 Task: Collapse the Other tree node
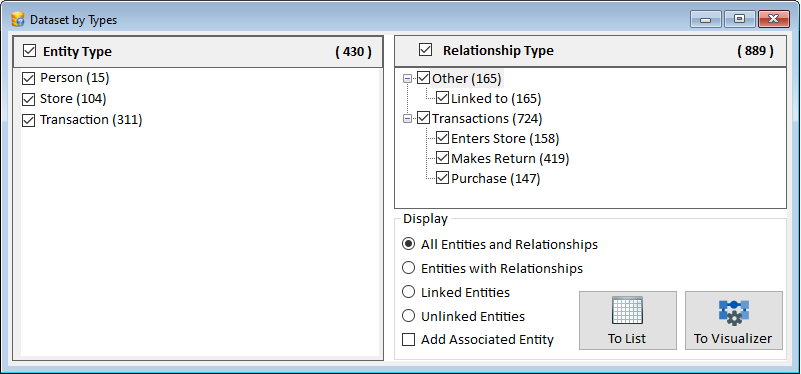tap(407, 78)
